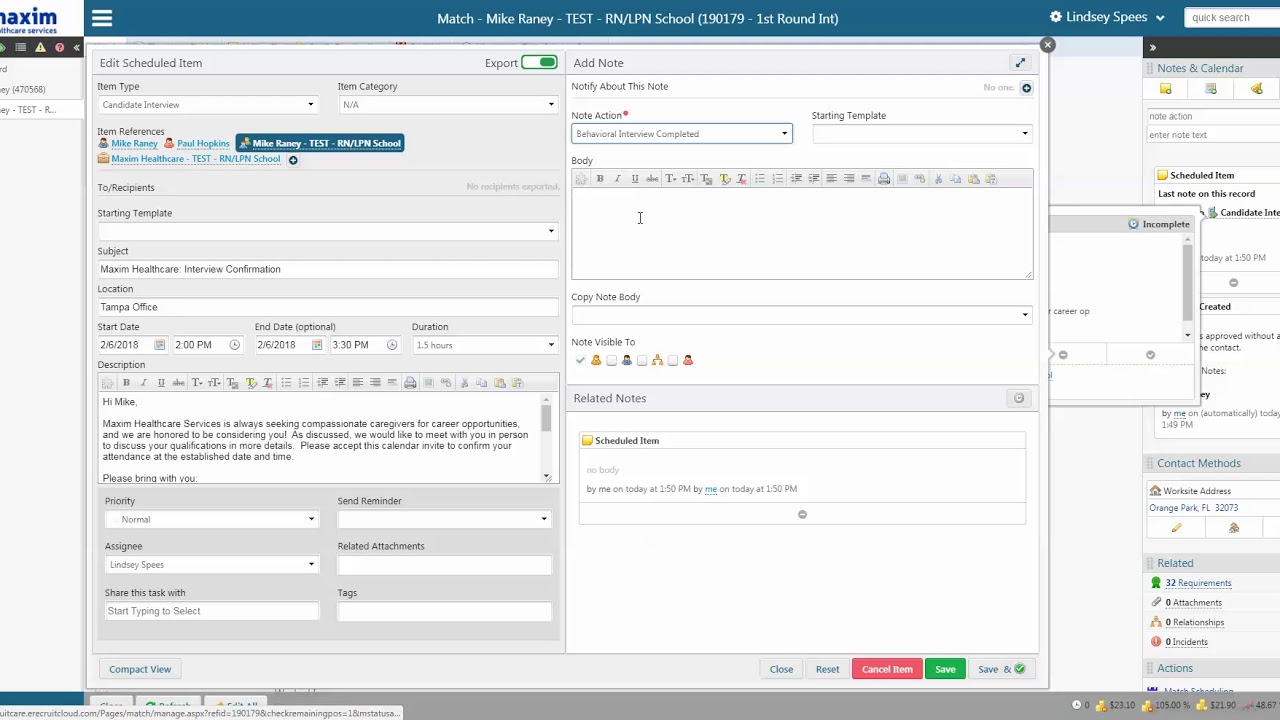
Task: Add a Notify About This Note recipient
Action: 1026,88
